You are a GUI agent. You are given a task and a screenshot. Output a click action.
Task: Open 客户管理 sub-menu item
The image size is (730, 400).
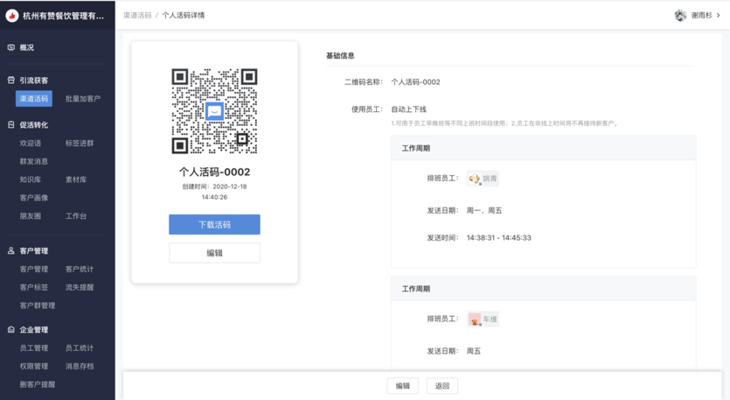point(34,269)
